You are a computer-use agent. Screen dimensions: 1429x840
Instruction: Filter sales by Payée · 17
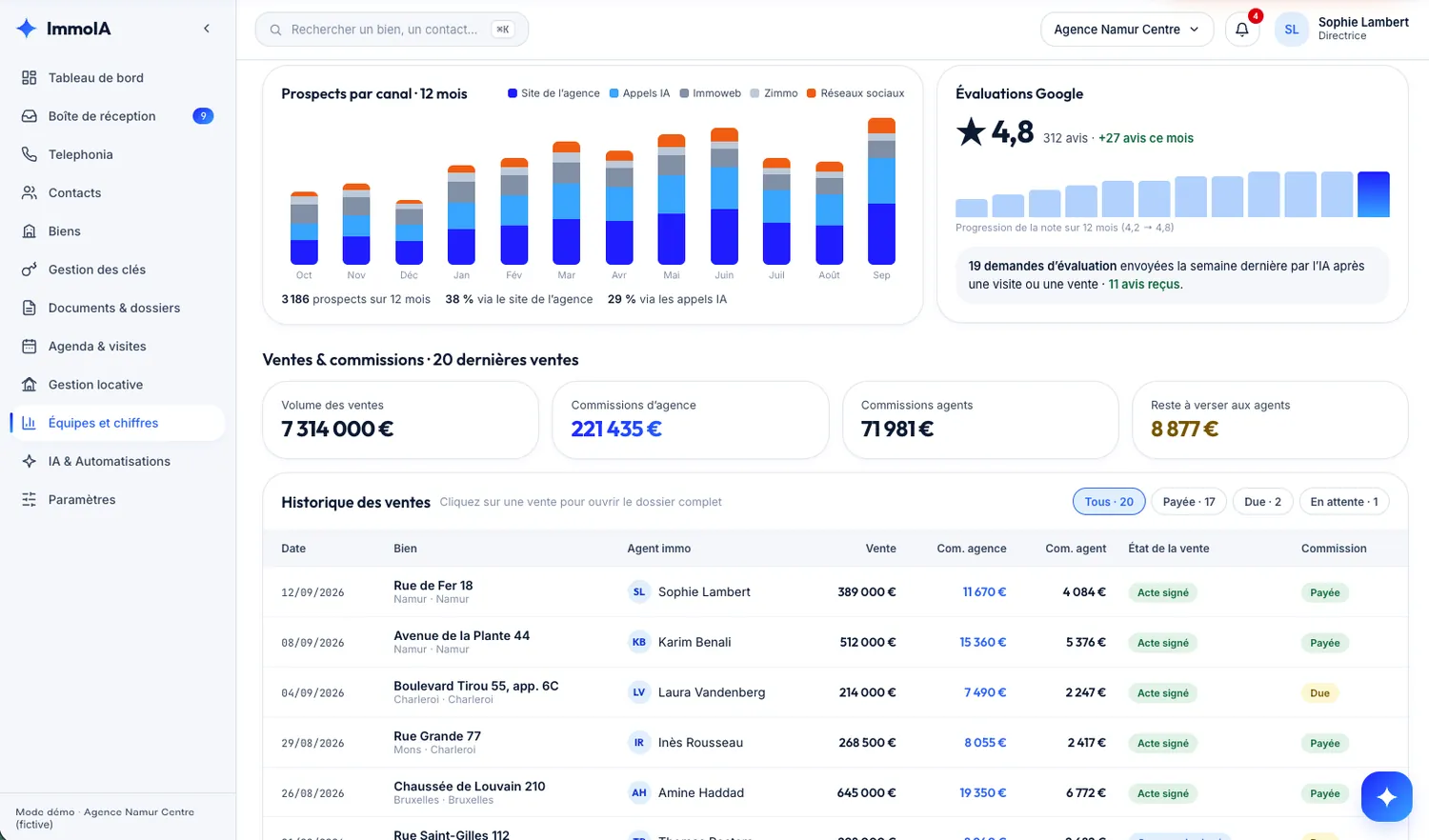point(1189,502)
